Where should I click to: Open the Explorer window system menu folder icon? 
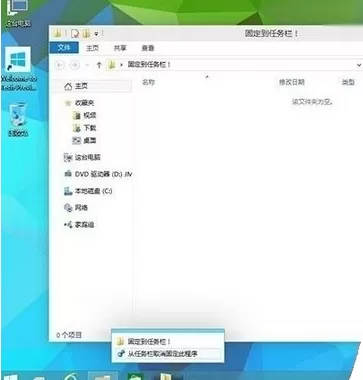[x=58, y=33]
